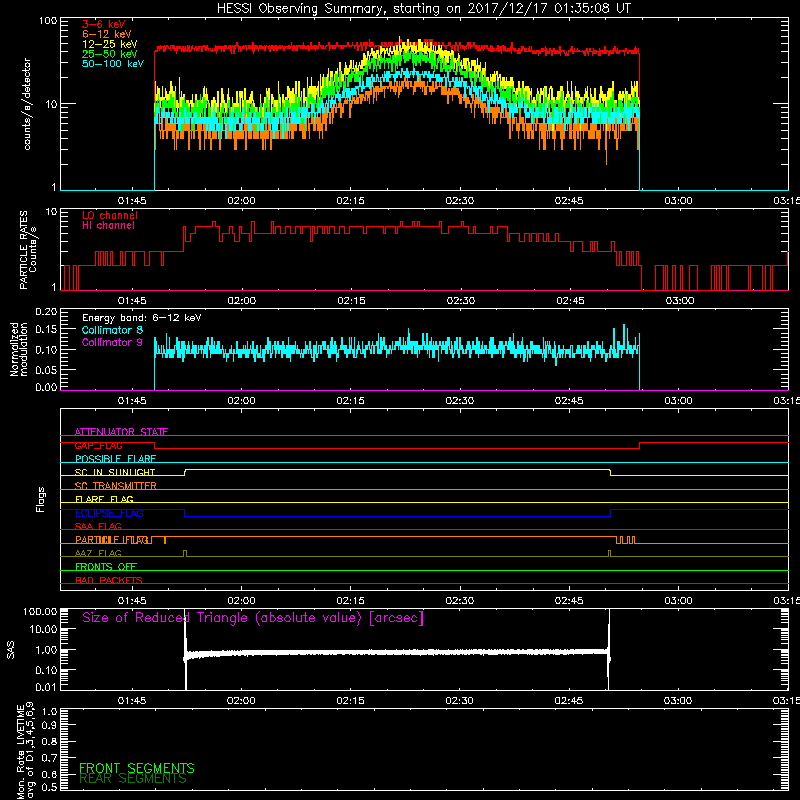Select the 12-25 keV yellow legend label
This screenshot has height=800, width=800.
[110, 44]
